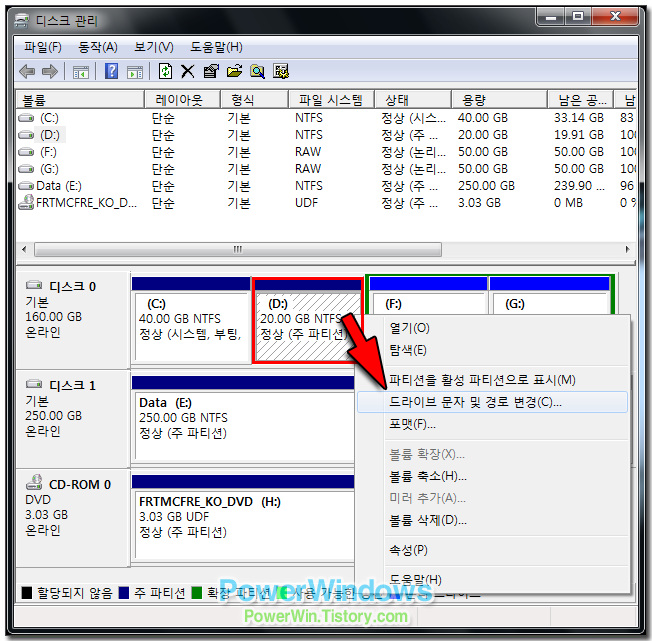Sort volume list by 파일 시스템 column
Image resolution: width=652 pixels, height=641 pixels.
(331, 100)
